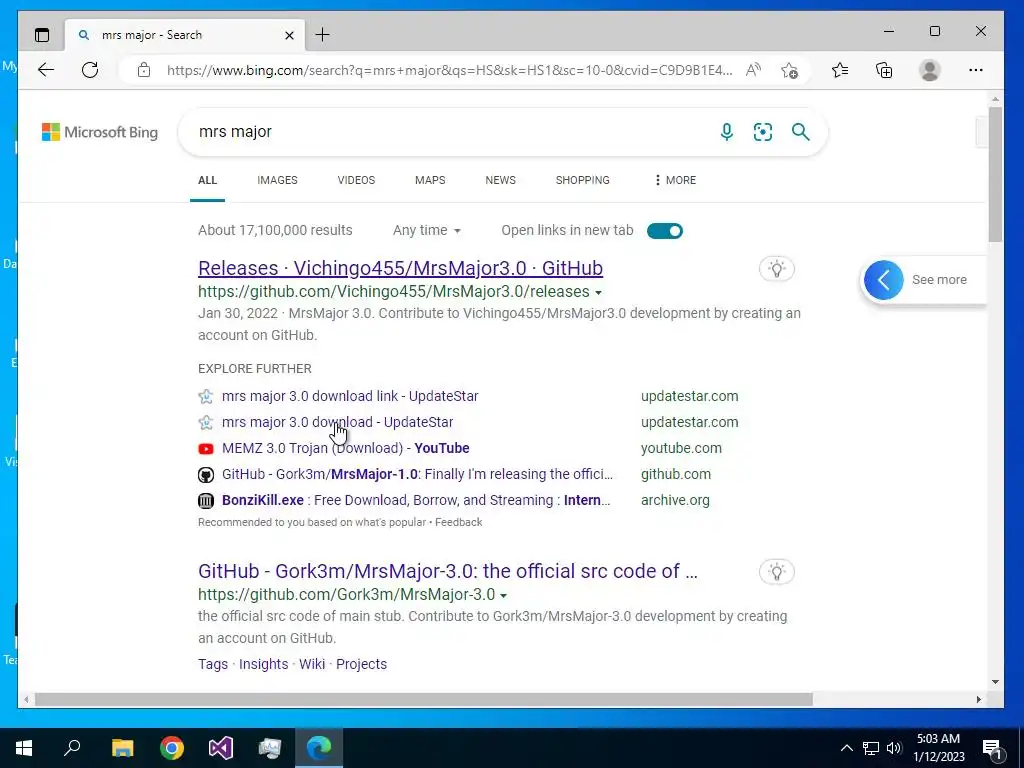Open the Collections icon
Screen dimensions: 1024x768
884,70
